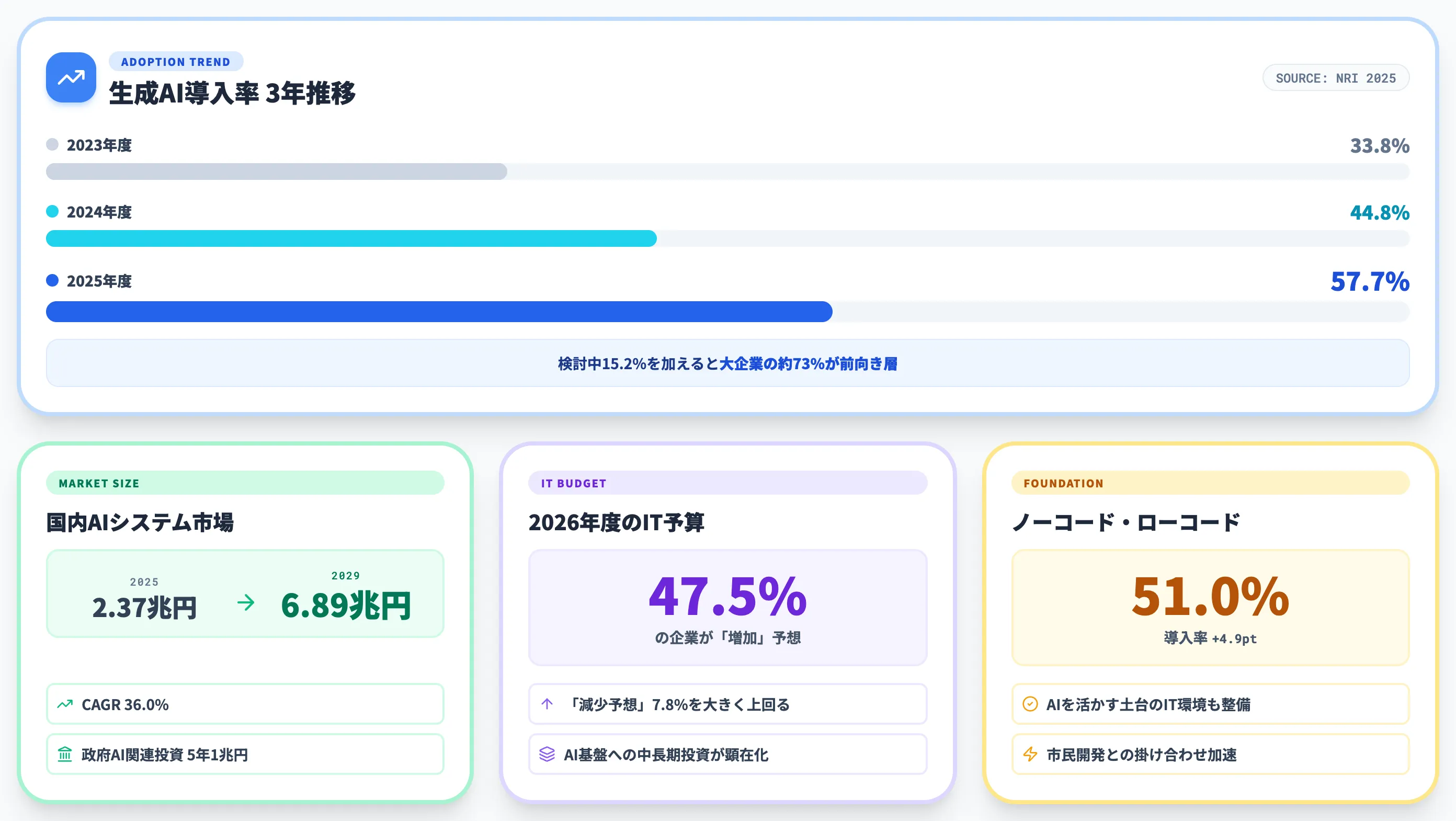Click the 政府AI関連投資 5年1兆円 row
The image size is (1456, 821).
pyautogui.click(x=245, y=754)
